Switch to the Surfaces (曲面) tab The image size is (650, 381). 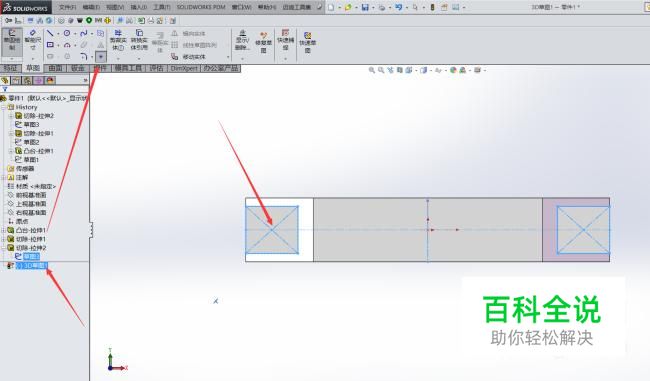pyautogui.click(x=55, y=68)
